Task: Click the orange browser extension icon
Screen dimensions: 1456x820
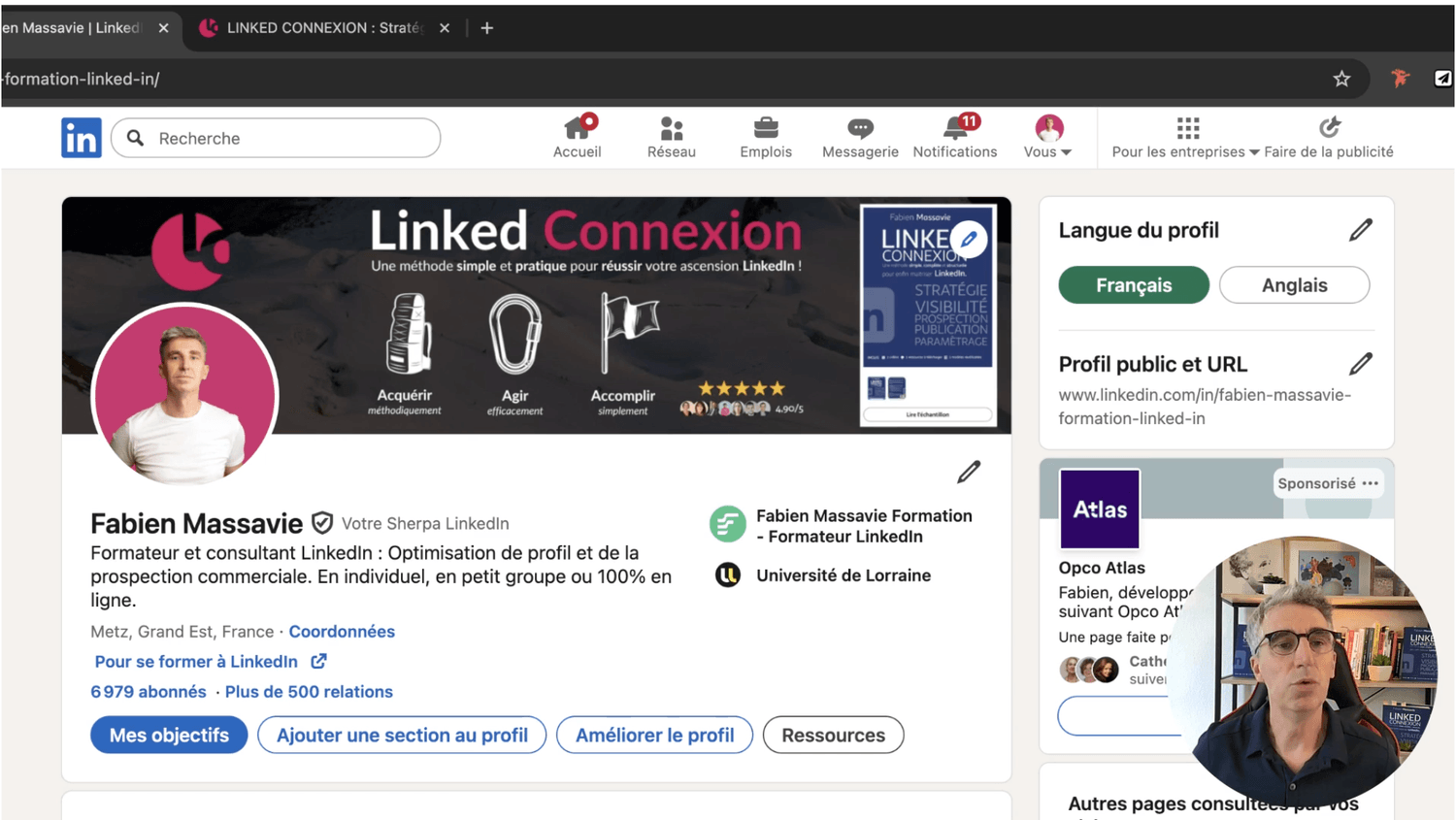Action: click(1400, 79)
